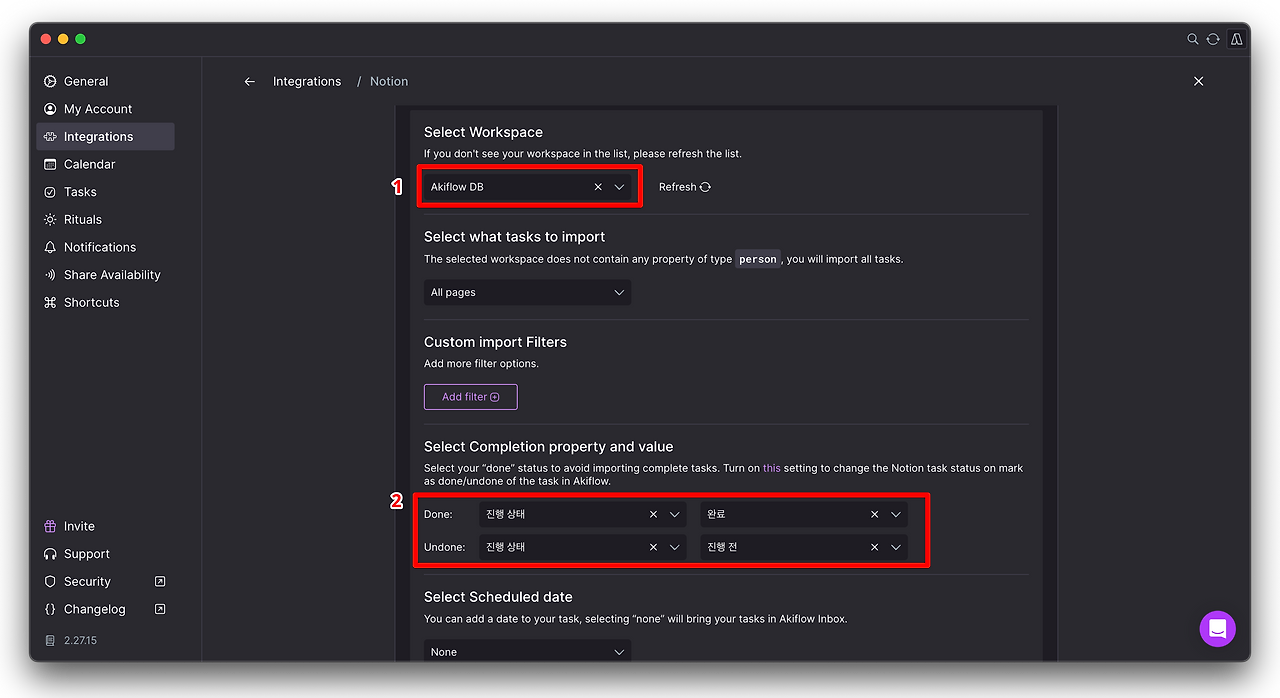This screenshot has height=698, width=1280.
Task: Click the Integrations puzzle icon in sidebar
Action: tap(50, 137)
